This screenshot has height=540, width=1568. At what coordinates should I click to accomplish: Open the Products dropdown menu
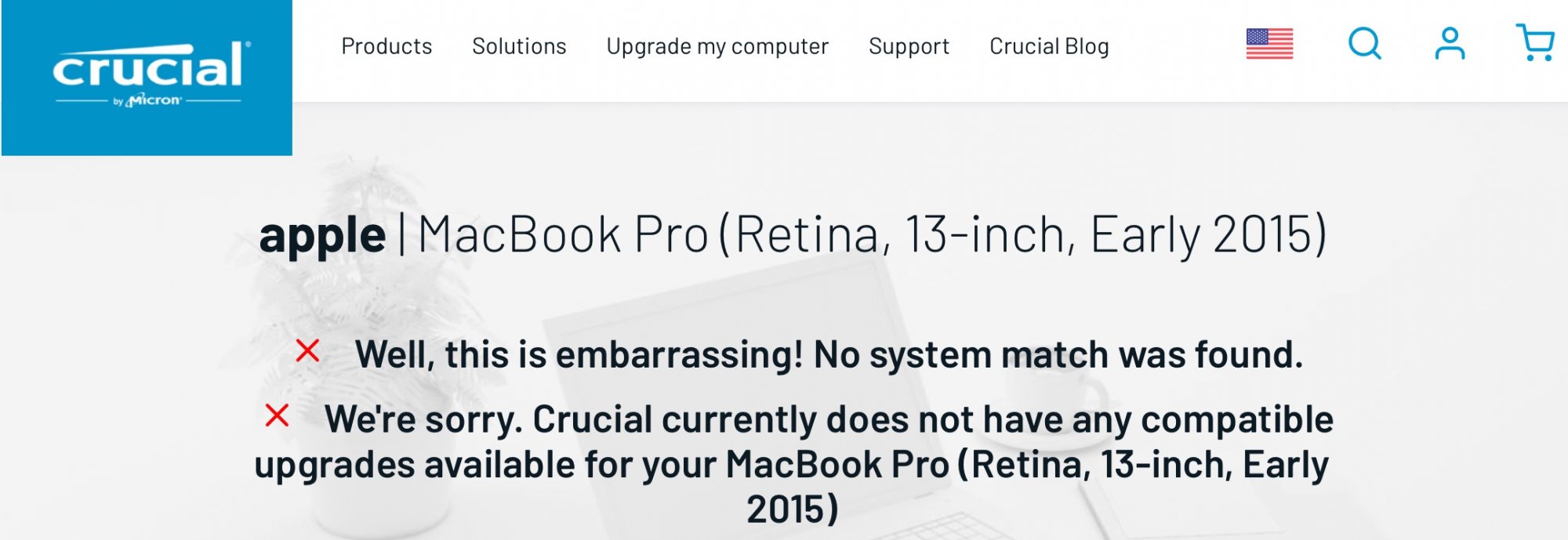click(x=387, y=47)
